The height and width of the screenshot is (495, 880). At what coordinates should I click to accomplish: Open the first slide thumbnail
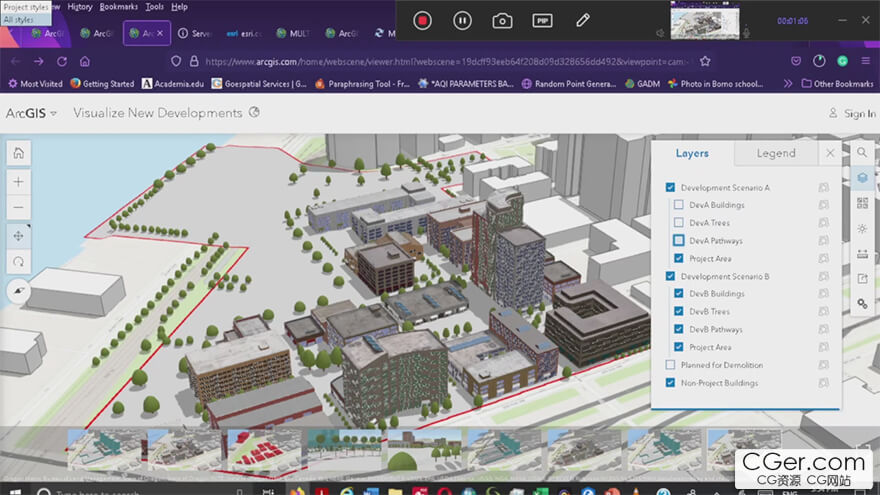tap(105, 450)
